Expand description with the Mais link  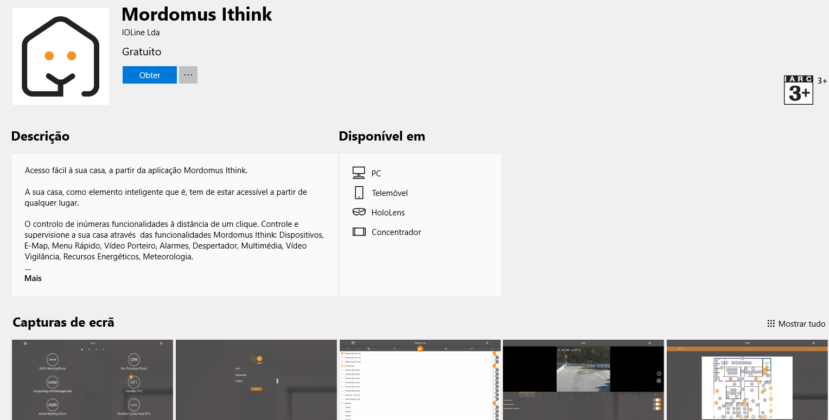click(33, 278)
